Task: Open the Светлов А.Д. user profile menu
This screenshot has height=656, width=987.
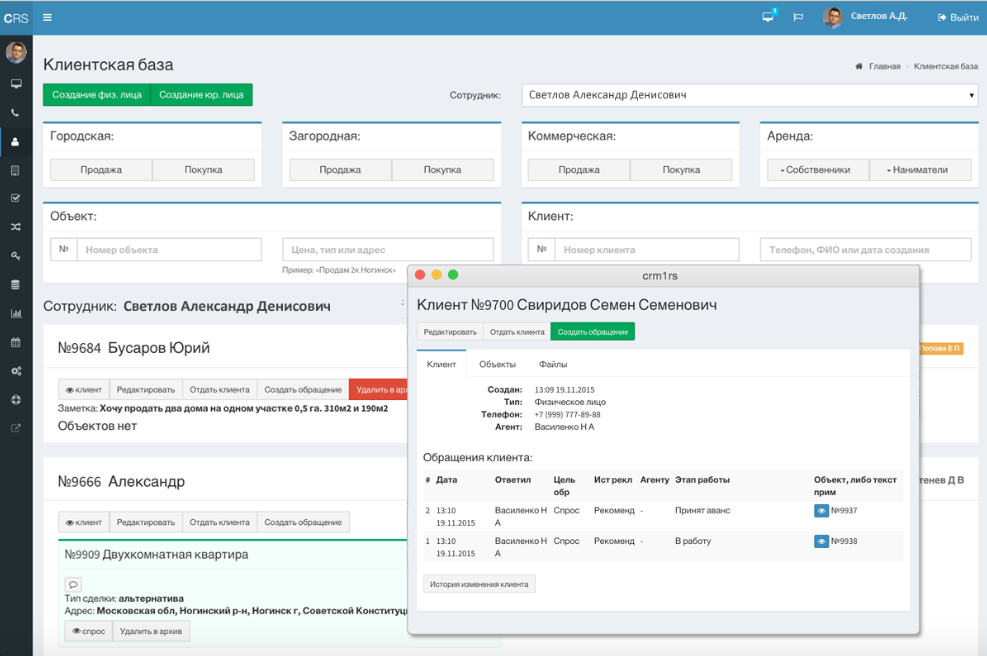Action: (x=866, y=17)
